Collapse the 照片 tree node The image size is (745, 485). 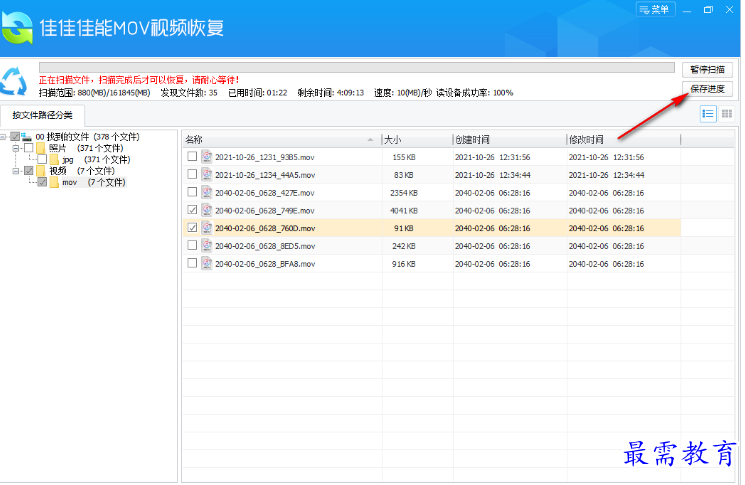click(x=16, y=148)
